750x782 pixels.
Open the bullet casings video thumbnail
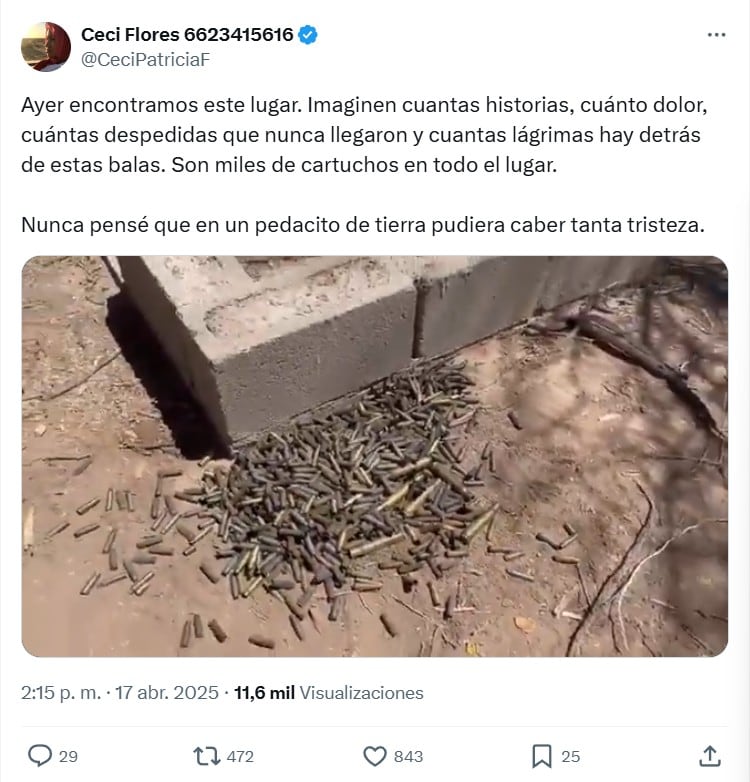point(375,456)
